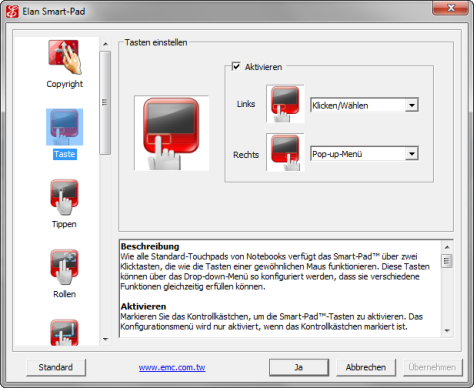Open the Rollen settings icon
Screen dimensions: 474x388
pyautogui.click(x=64, y=267)
